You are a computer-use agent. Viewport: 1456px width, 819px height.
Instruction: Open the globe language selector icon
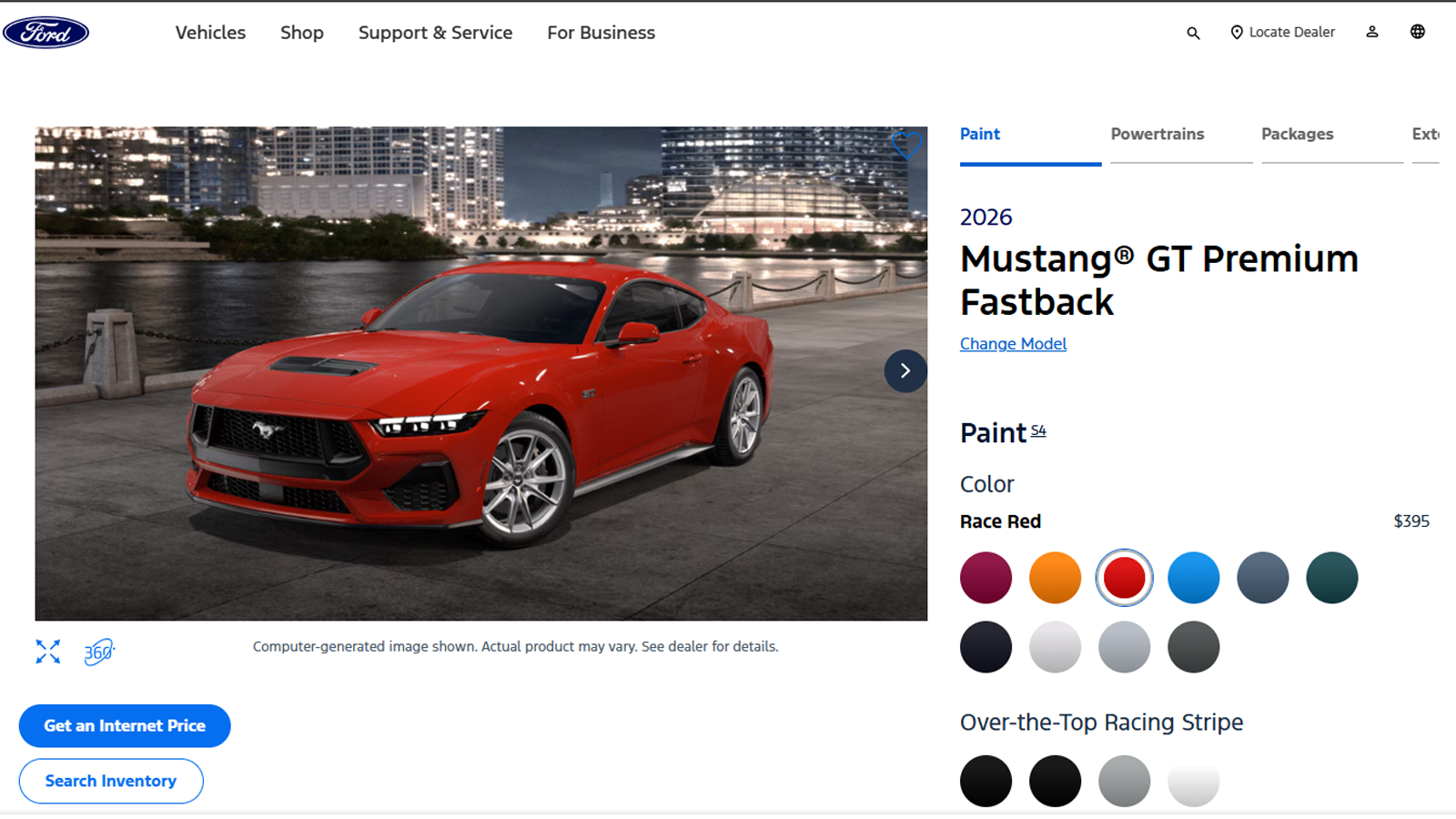(1417, 32)
